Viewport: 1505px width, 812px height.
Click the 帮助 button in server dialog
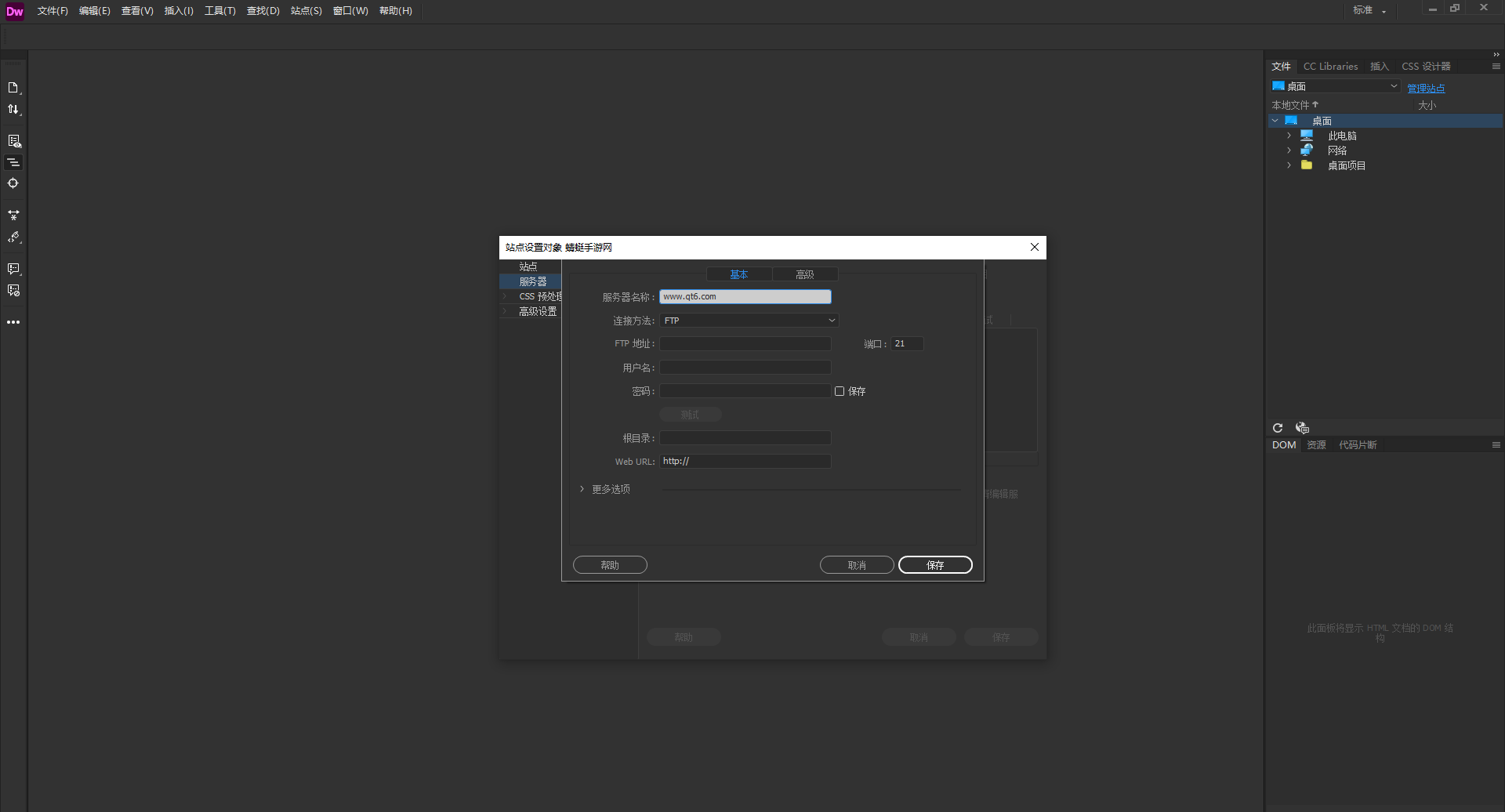[x=610, y=565]
